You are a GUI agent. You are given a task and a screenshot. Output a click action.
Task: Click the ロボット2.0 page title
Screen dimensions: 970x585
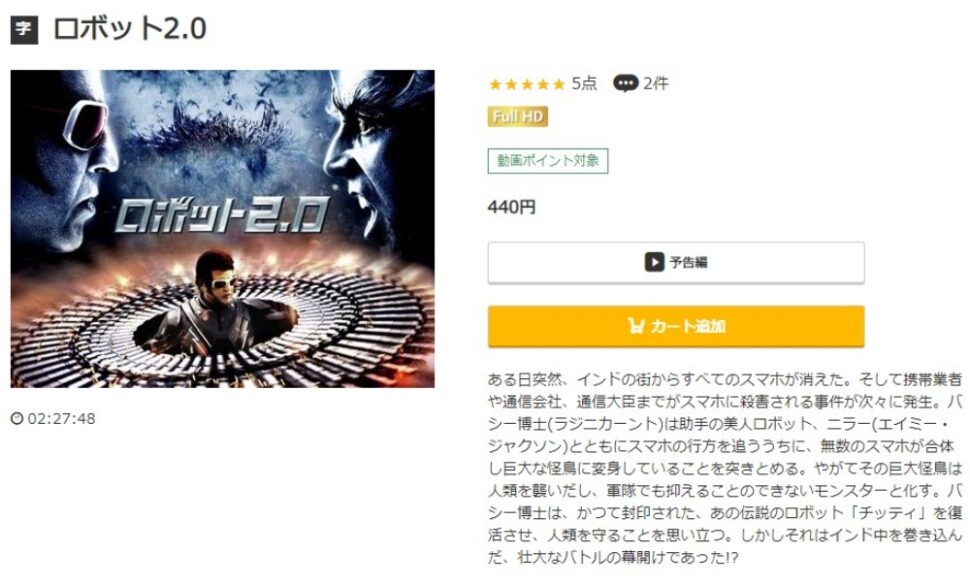tap(130, 29)
